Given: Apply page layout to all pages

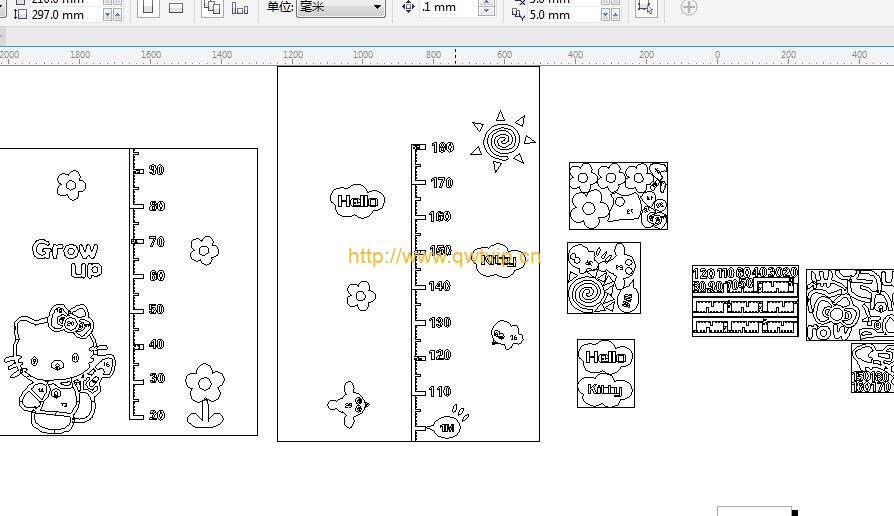Looking at the screenshot, I should 212,8.
